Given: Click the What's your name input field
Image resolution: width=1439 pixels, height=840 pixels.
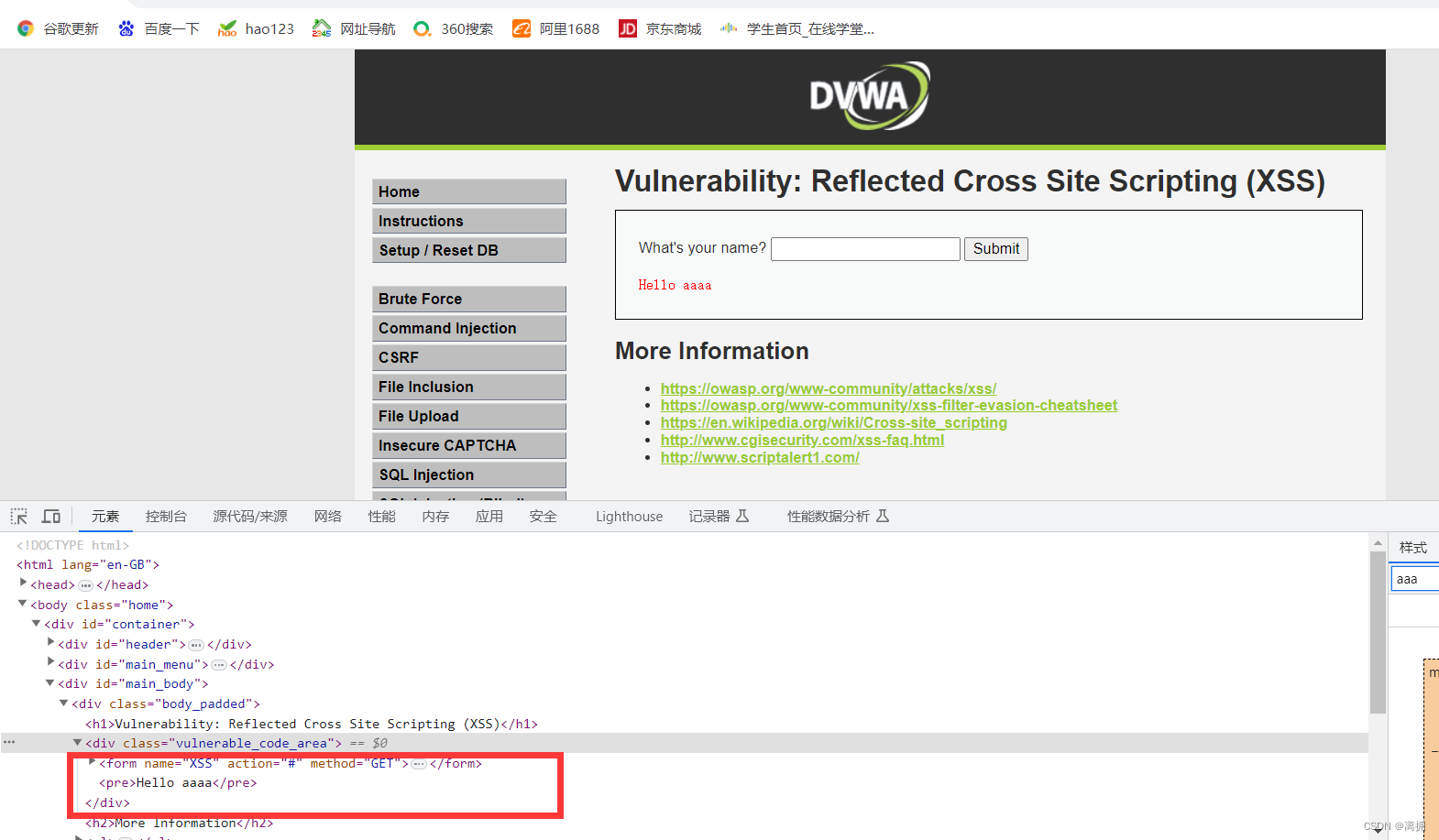Looking at the screenshot, I should [865, 249].
